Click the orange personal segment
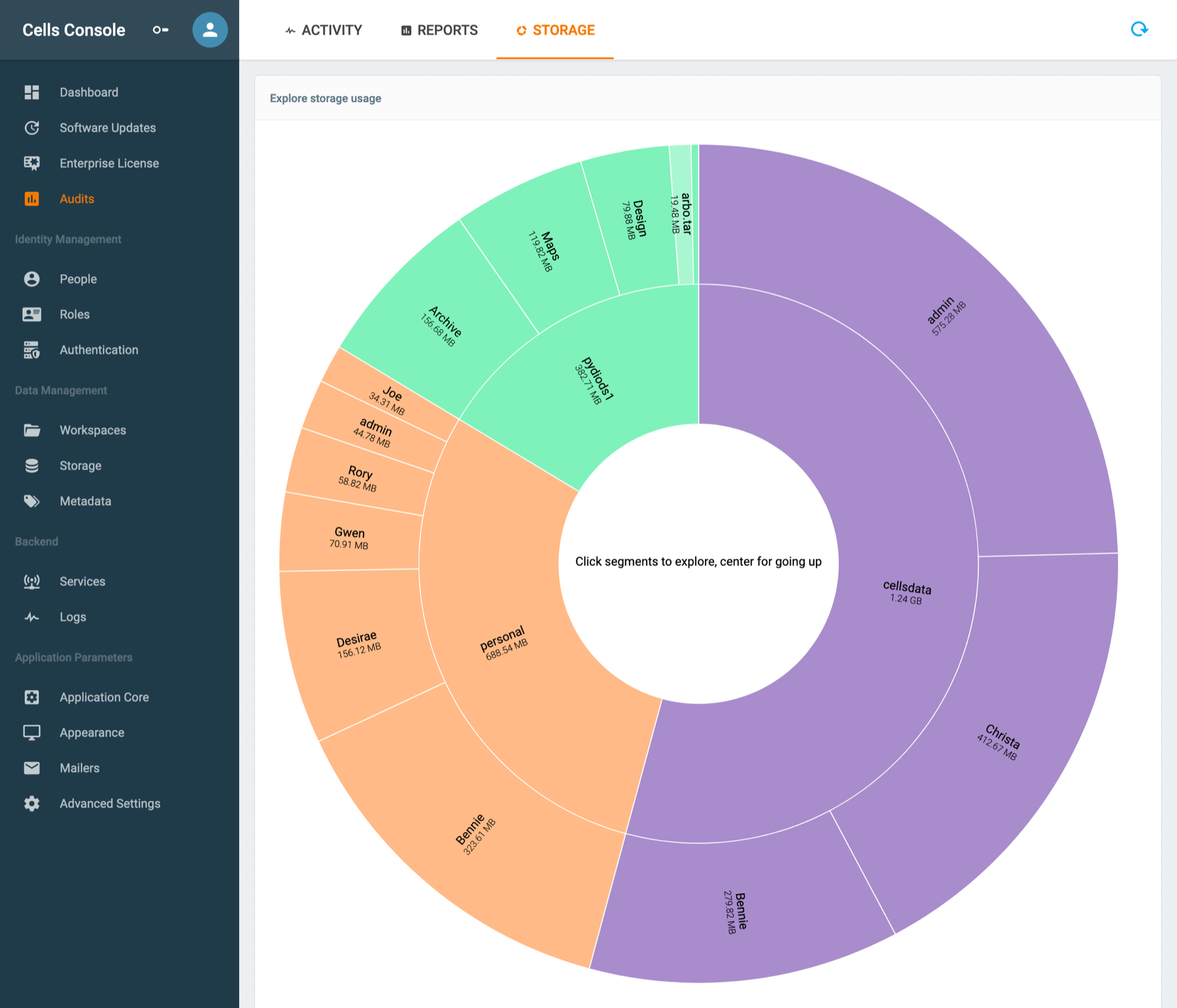The height and width of the screenshot is (1008, 1177). click(504, 642)
